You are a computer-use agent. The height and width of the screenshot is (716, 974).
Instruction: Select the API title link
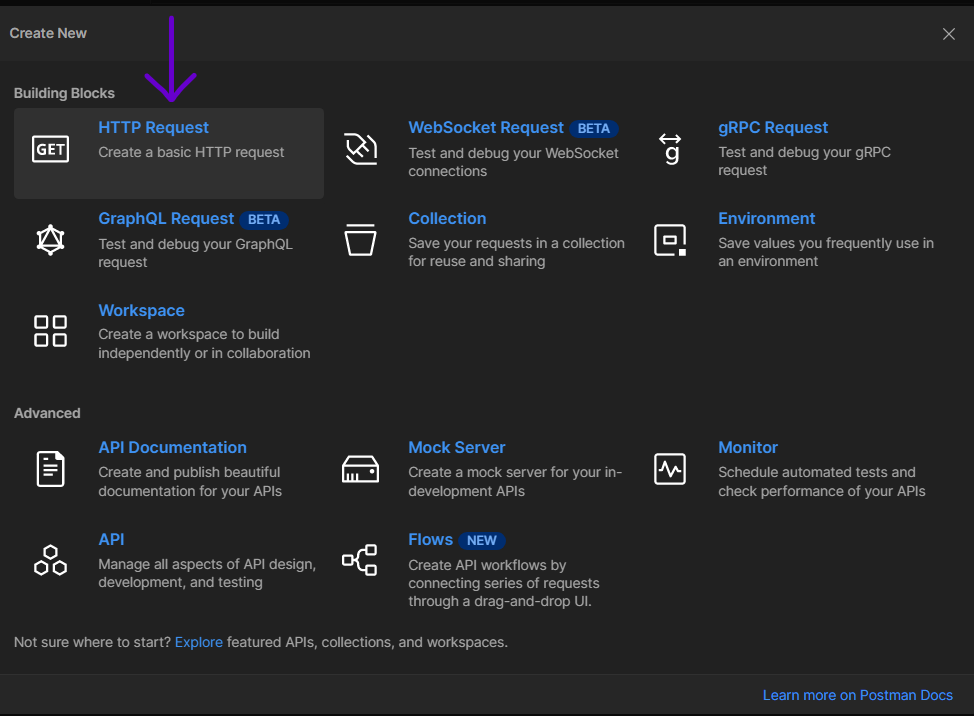point(111,540)
